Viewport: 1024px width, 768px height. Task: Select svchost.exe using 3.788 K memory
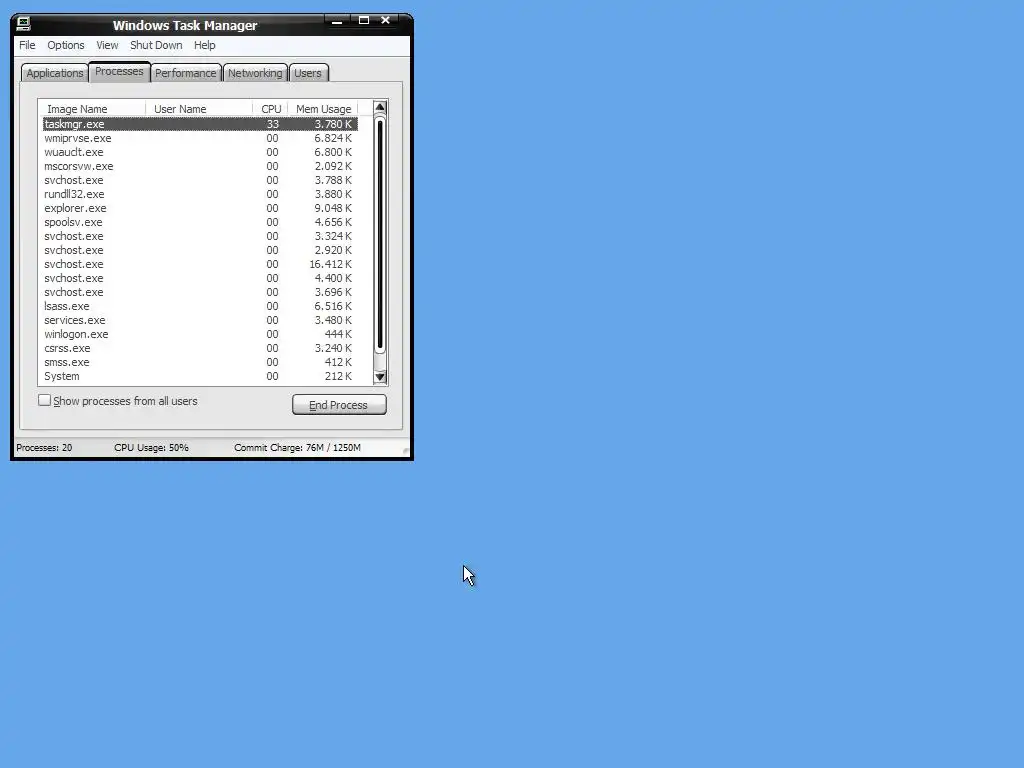pyautogui.click(x=200, y=180)
